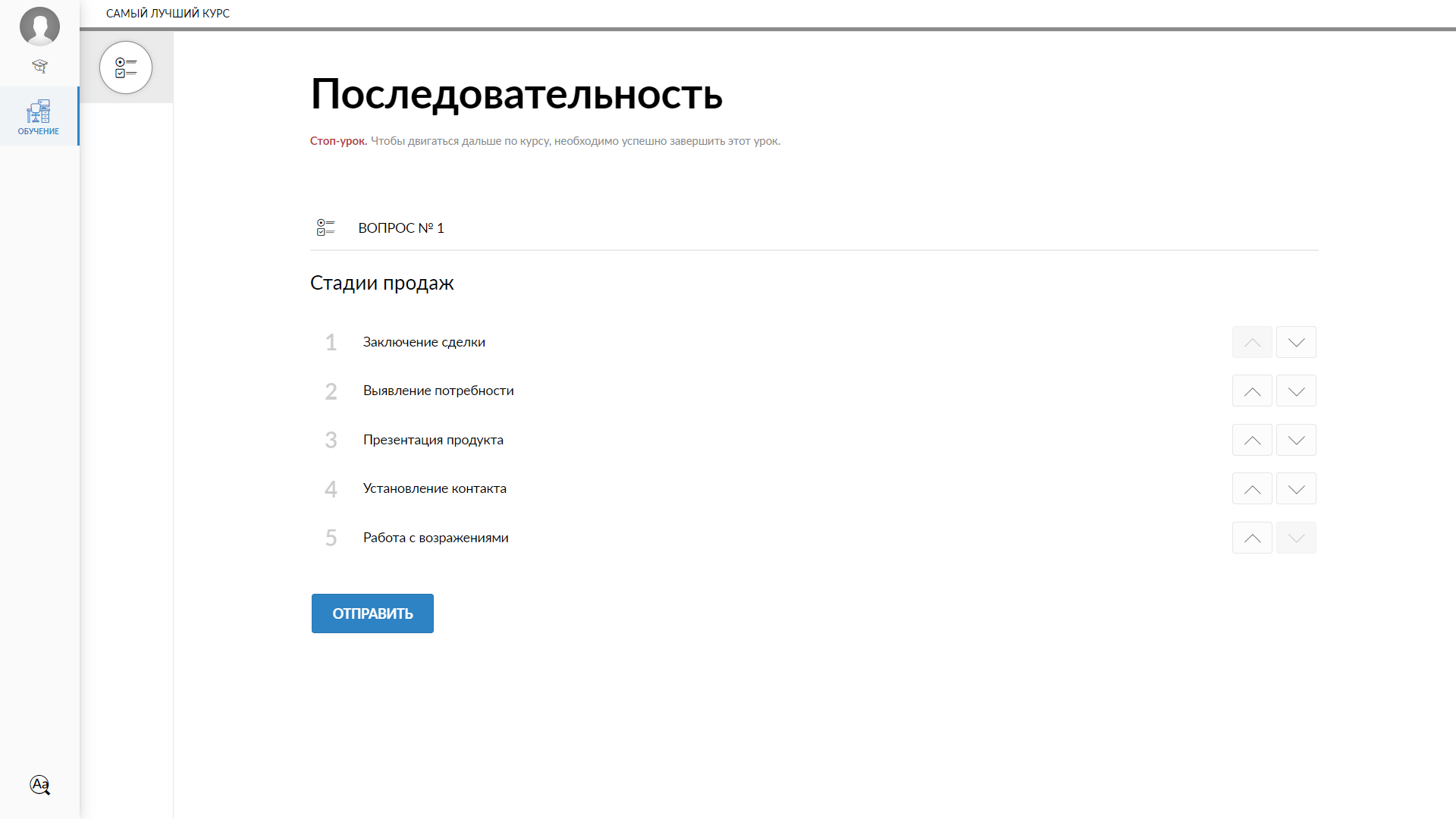
Task: Select the "Заключение сделки" item text
Action: coord(424,342)
